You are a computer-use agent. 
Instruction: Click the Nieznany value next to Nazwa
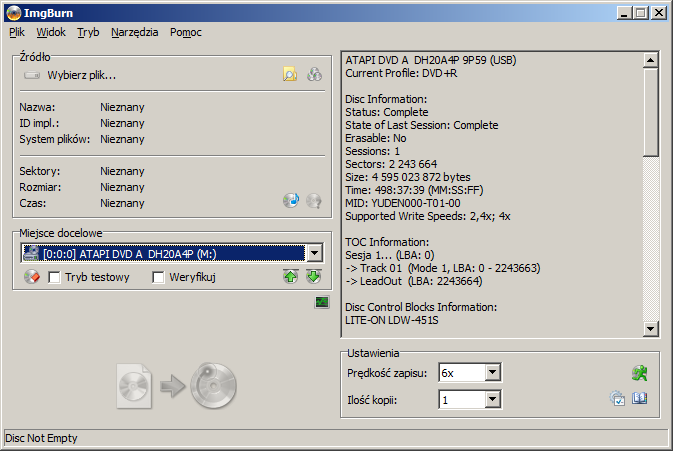(x=122, y=107)
